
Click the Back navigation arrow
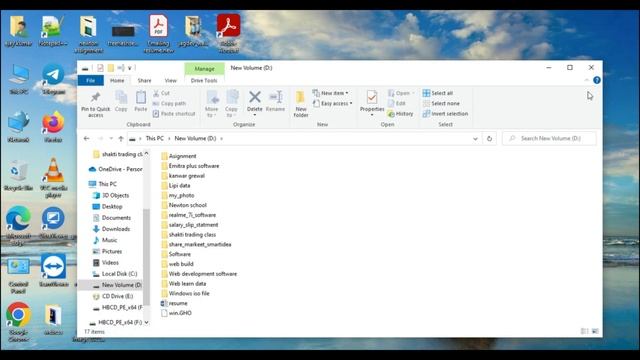pos(87,138)
